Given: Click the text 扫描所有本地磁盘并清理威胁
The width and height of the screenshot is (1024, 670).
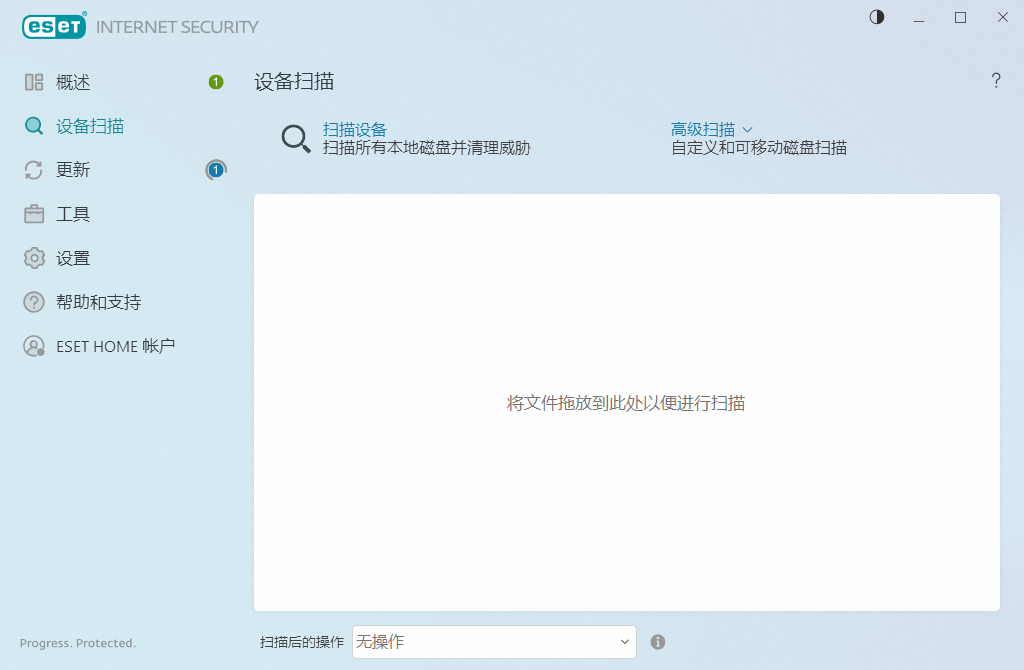Looking at the screenshot, I should coord(426,148).
